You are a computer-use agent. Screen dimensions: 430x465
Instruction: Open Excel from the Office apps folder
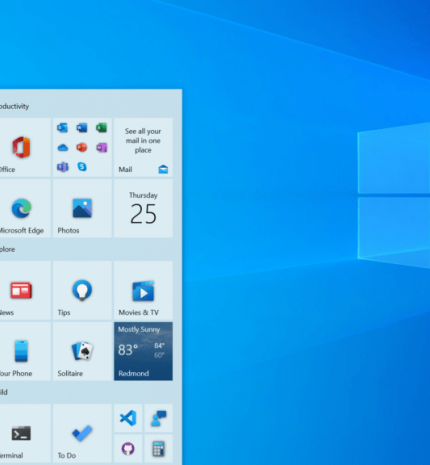[x=101, y=128]
